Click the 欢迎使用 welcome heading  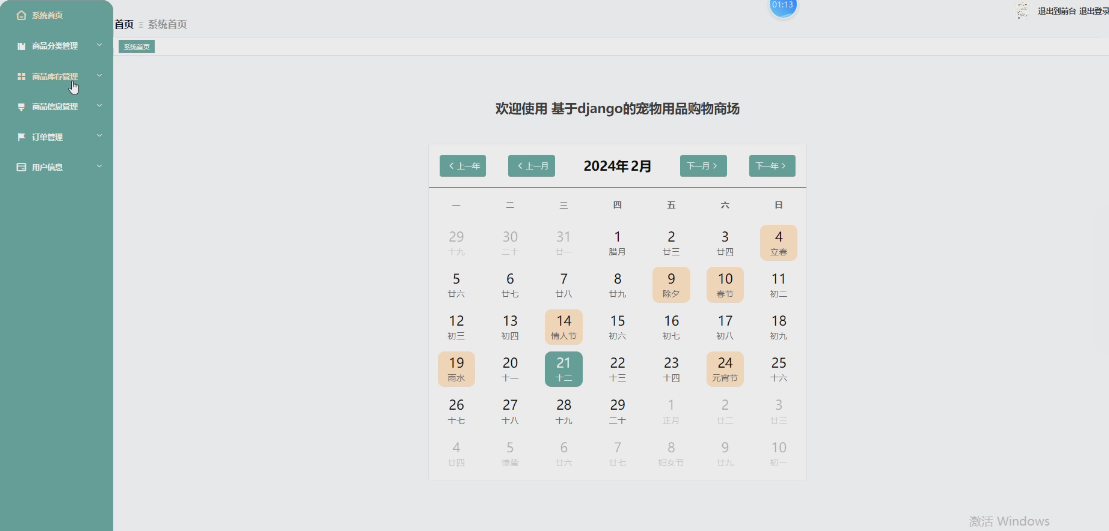click(617, 109)
